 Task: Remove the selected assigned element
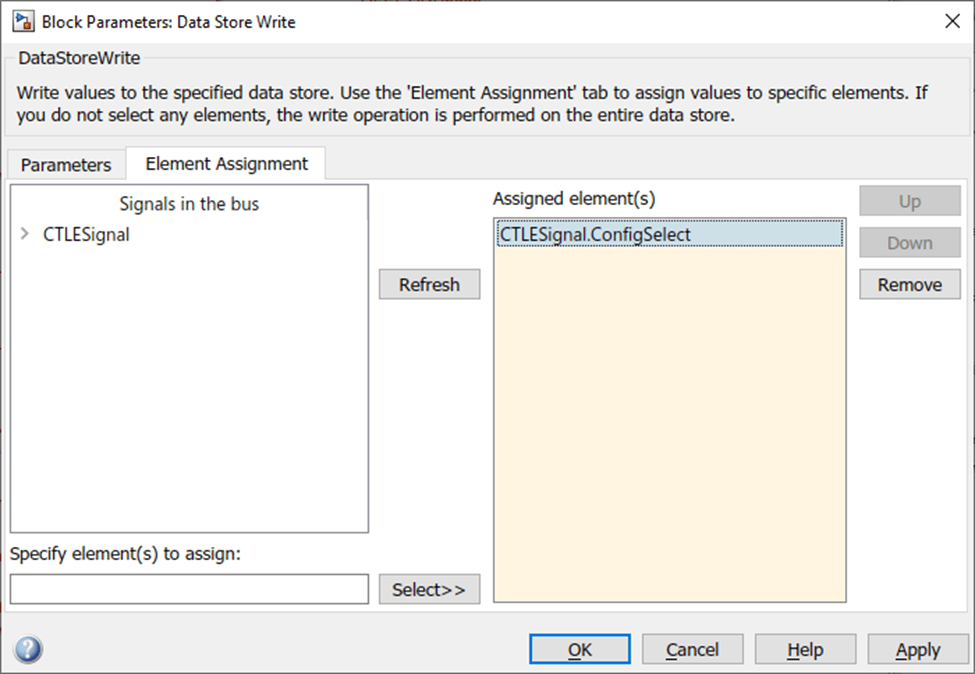click(909, 285)
